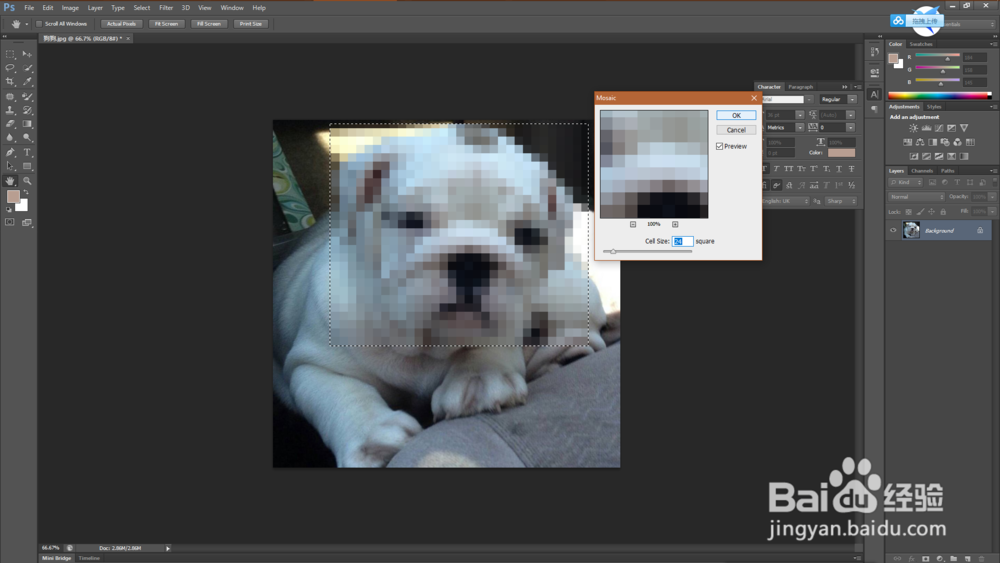Image resolution: width=1000 pixels, height=563 pixels.
Task: Click Cancel in the Mosaic dialog
Action: tap(736, 130)
